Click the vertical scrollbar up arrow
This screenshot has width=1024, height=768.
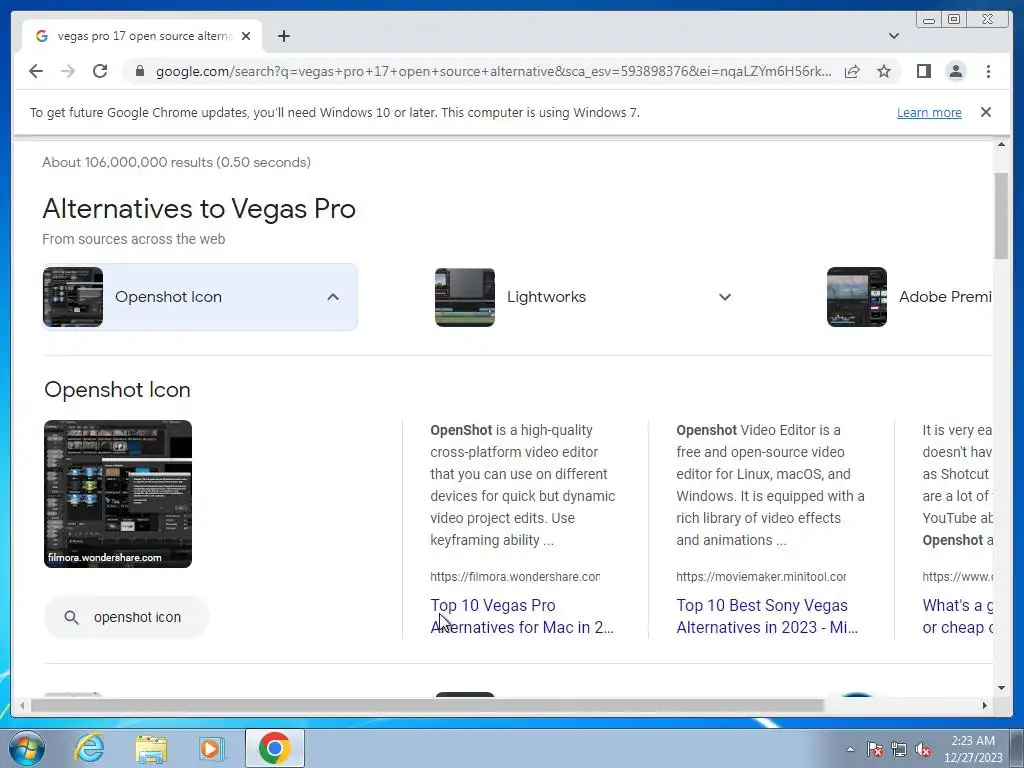pos(1001,144)
